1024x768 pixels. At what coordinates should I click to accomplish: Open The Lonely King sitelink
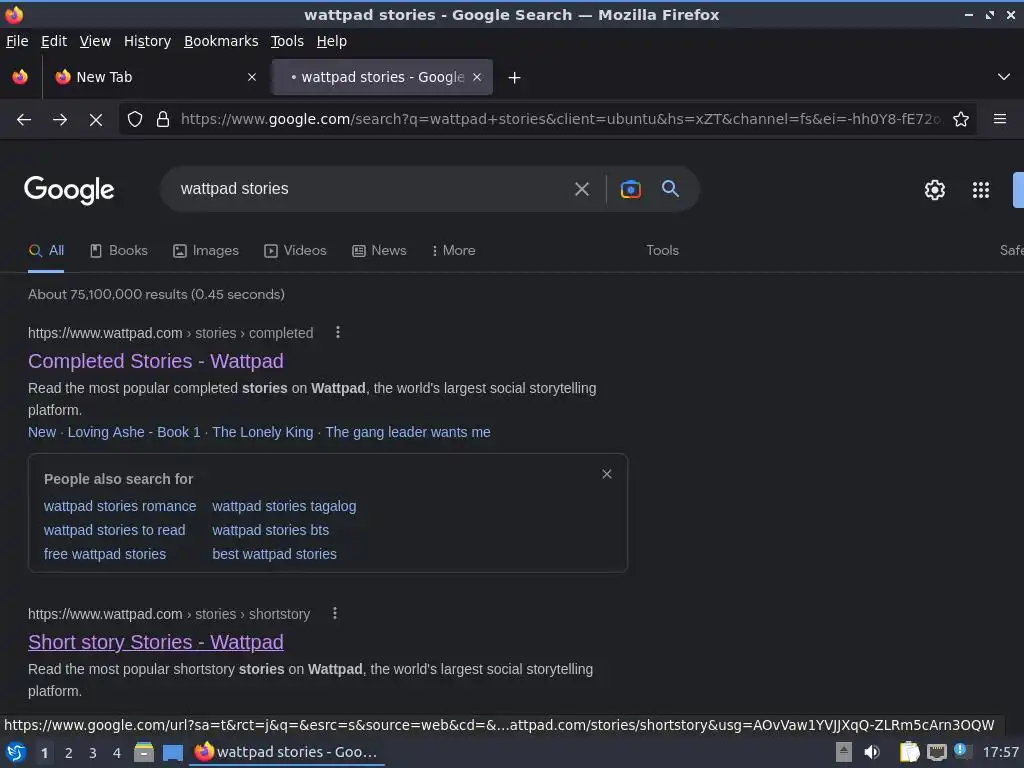263,432
